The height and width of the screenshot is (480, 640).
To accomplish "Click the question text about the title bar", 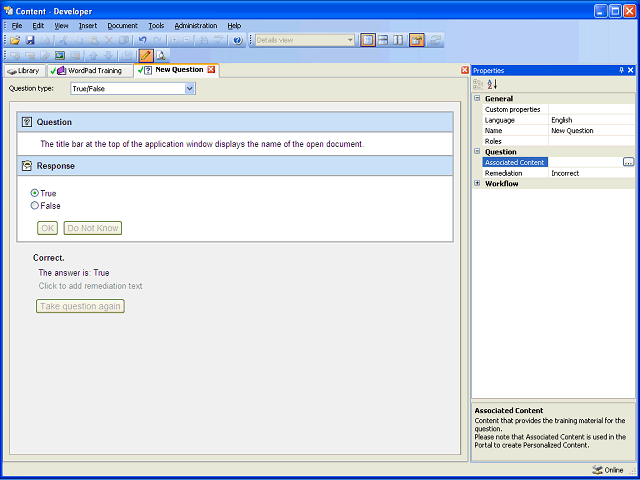I will (x=202, y=144).
